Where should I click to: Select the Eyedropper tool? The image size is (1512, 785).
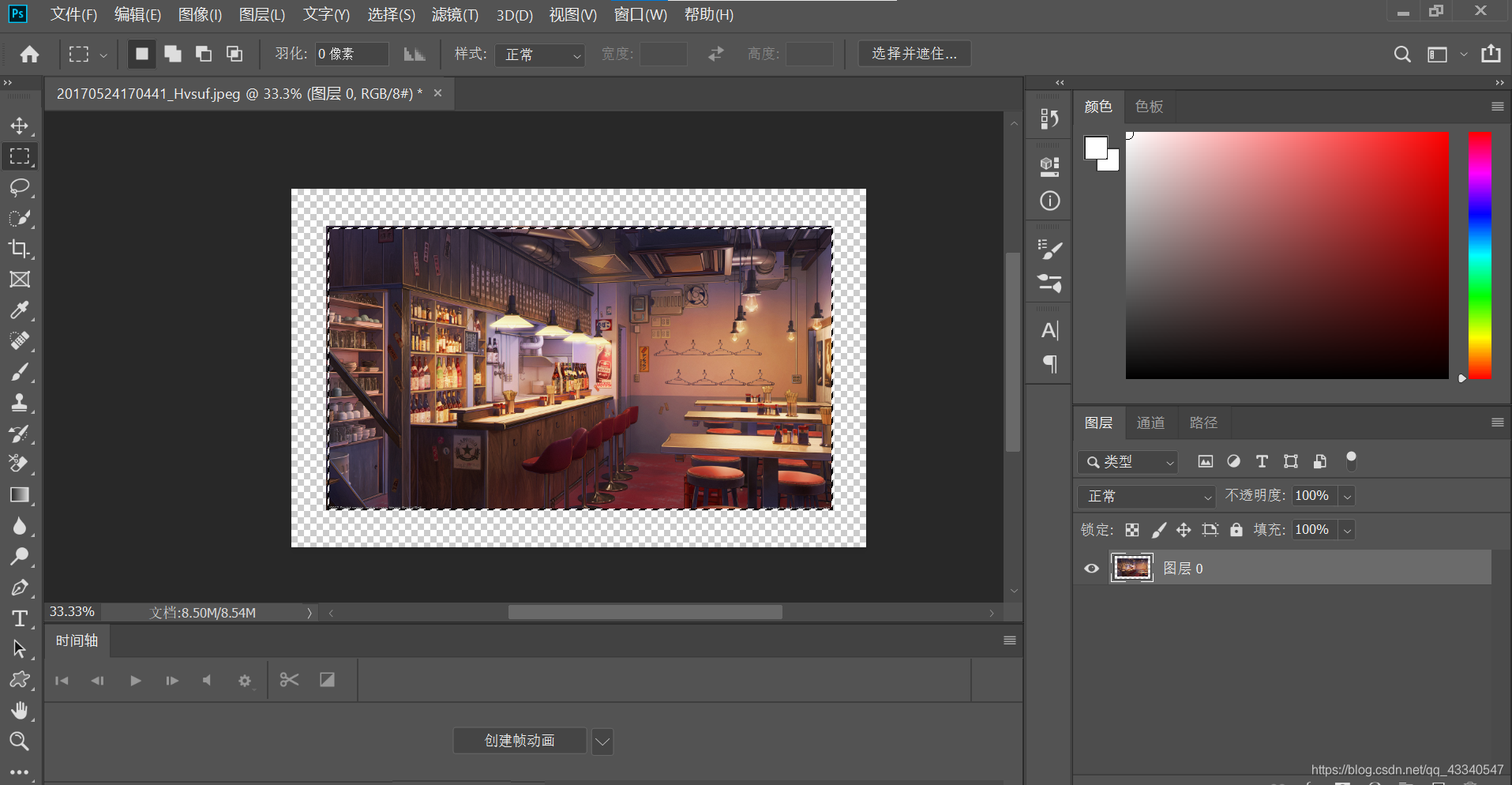click(20, 310)
